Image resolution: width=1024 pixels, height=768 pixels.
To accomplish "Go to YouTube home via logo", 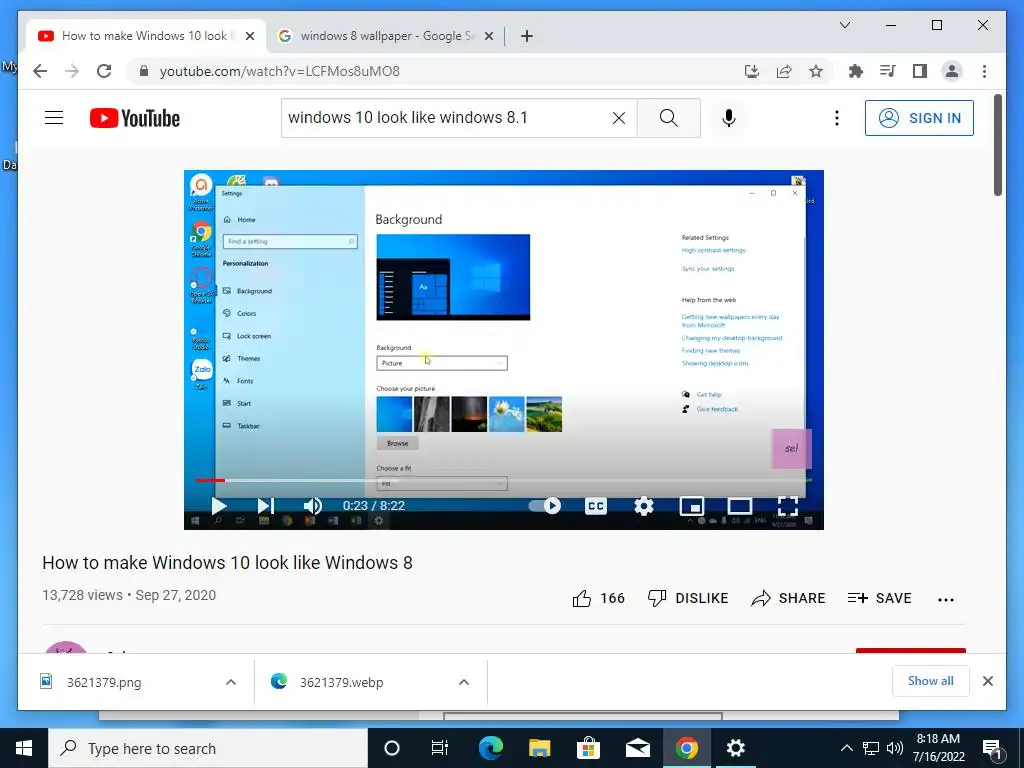I will click(135, 118).
